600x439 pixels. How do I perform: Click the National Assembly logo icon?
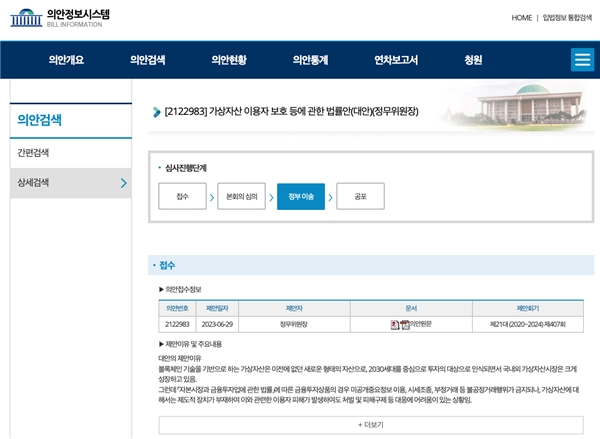[x=27, y=17]
